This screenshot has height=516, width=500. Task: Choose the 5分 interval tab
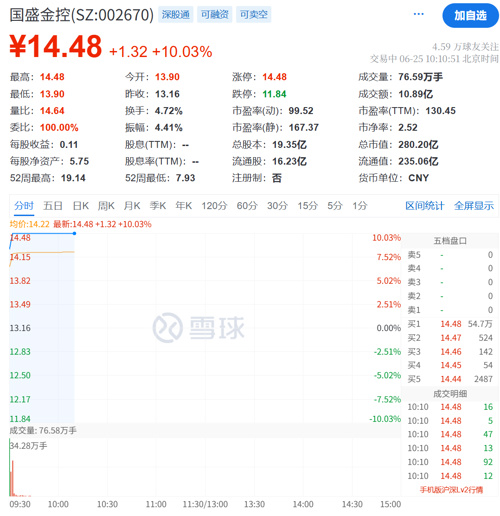tap(335, 206)
